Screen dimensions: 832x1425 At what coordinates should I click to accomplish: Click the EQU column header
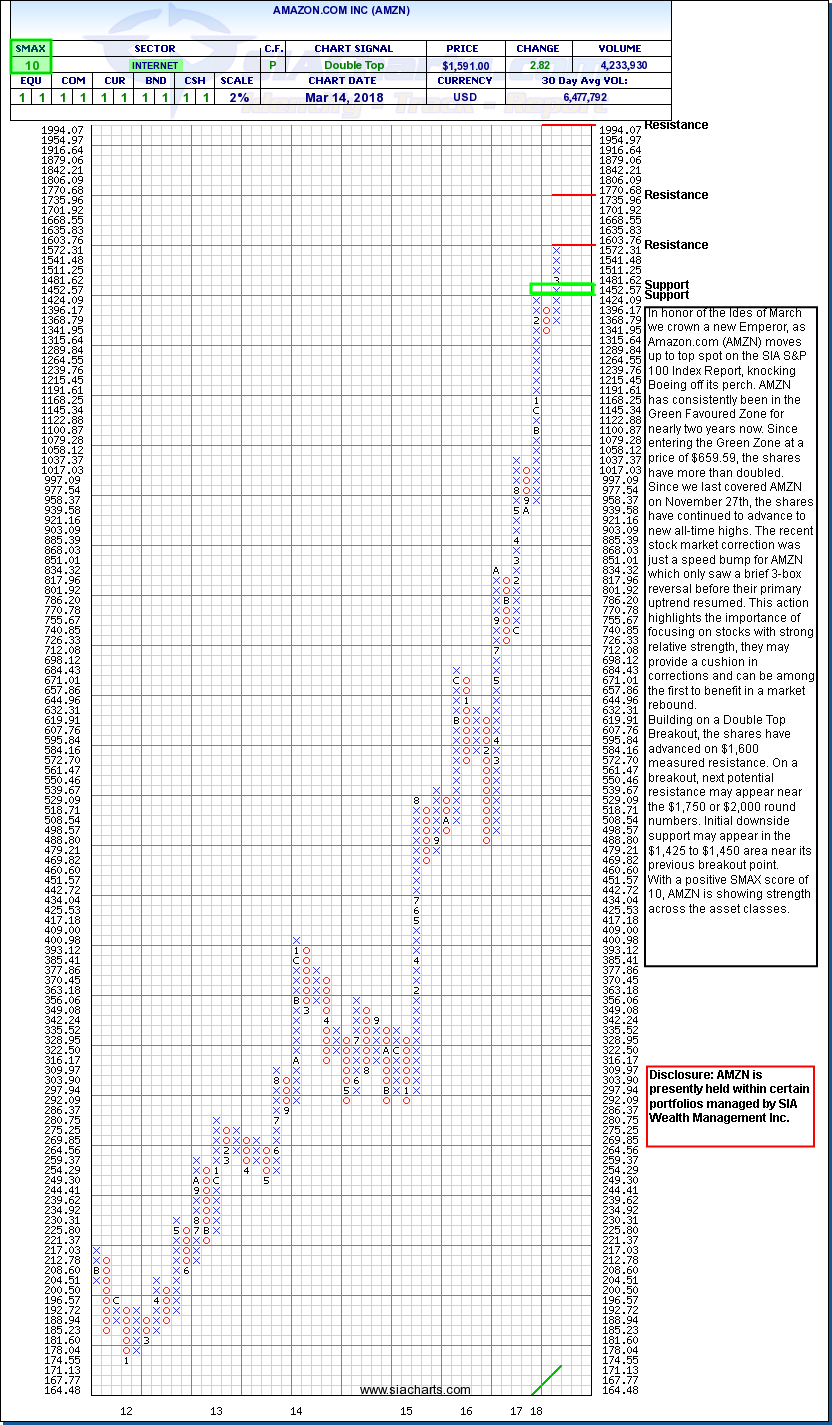(x=30, y=81)
